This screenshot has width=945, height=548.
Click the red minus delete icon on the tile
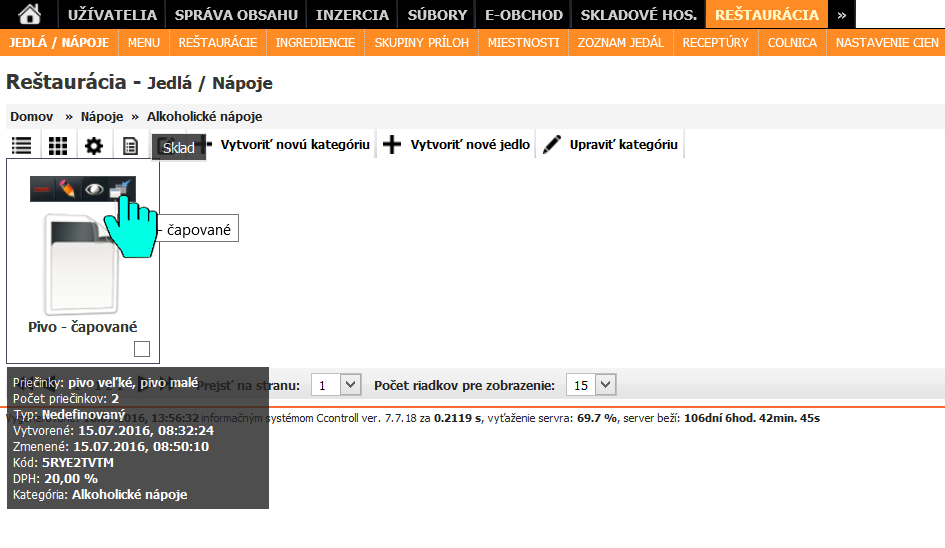(x=42, y=189)
